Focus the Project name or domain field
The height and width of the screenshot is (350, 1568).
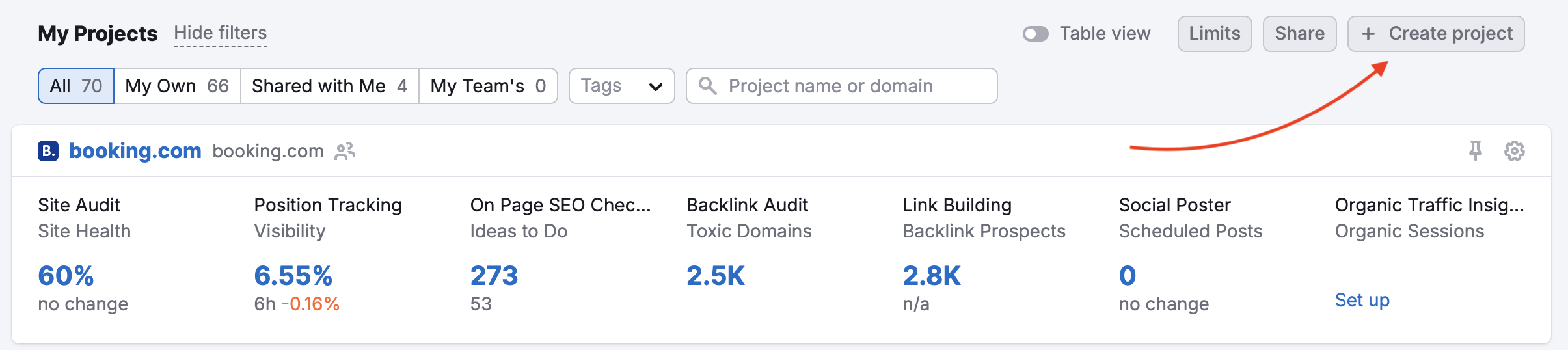click(x=842, y=86)
